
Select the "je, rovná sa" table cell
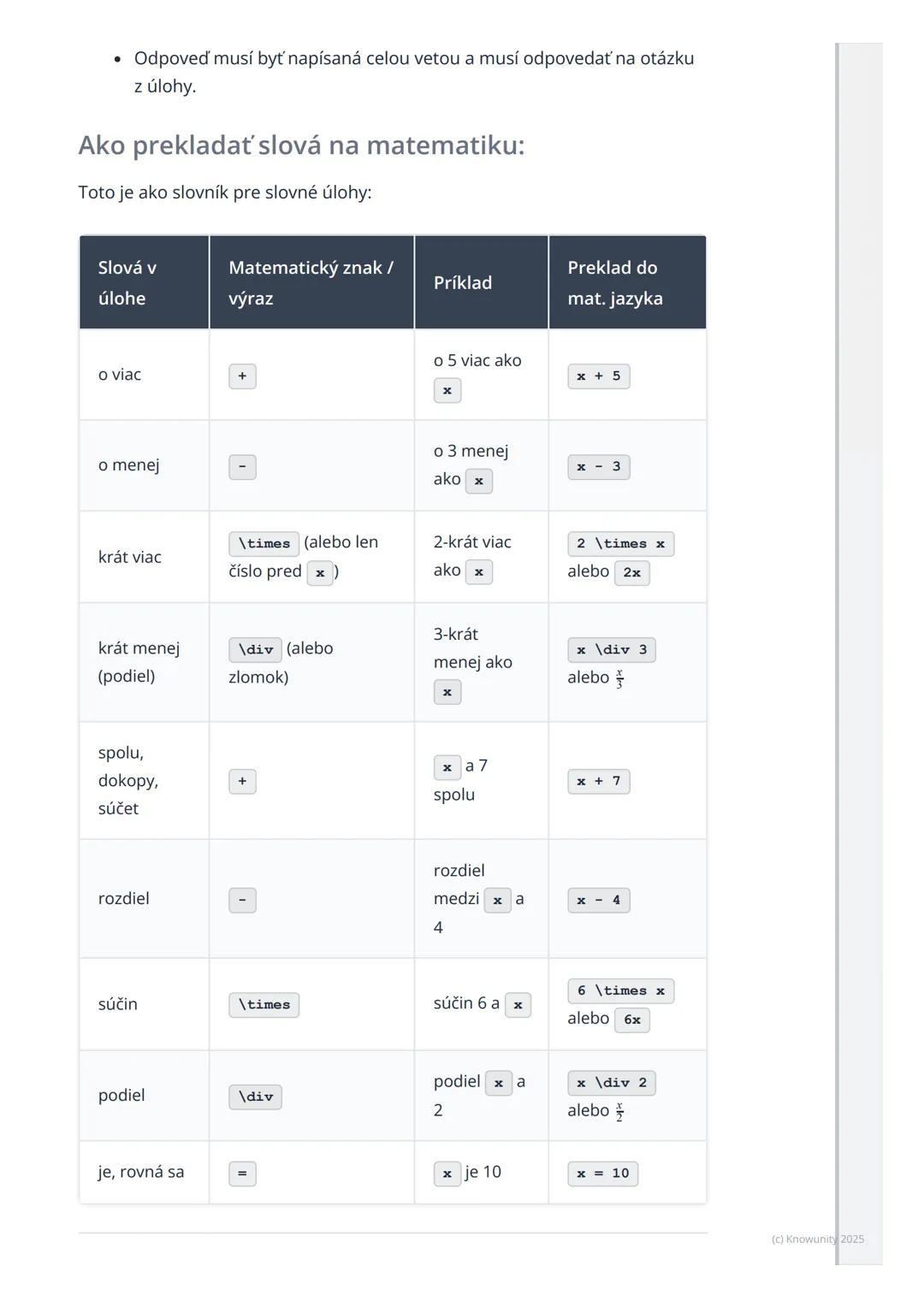click(141, 1172)
